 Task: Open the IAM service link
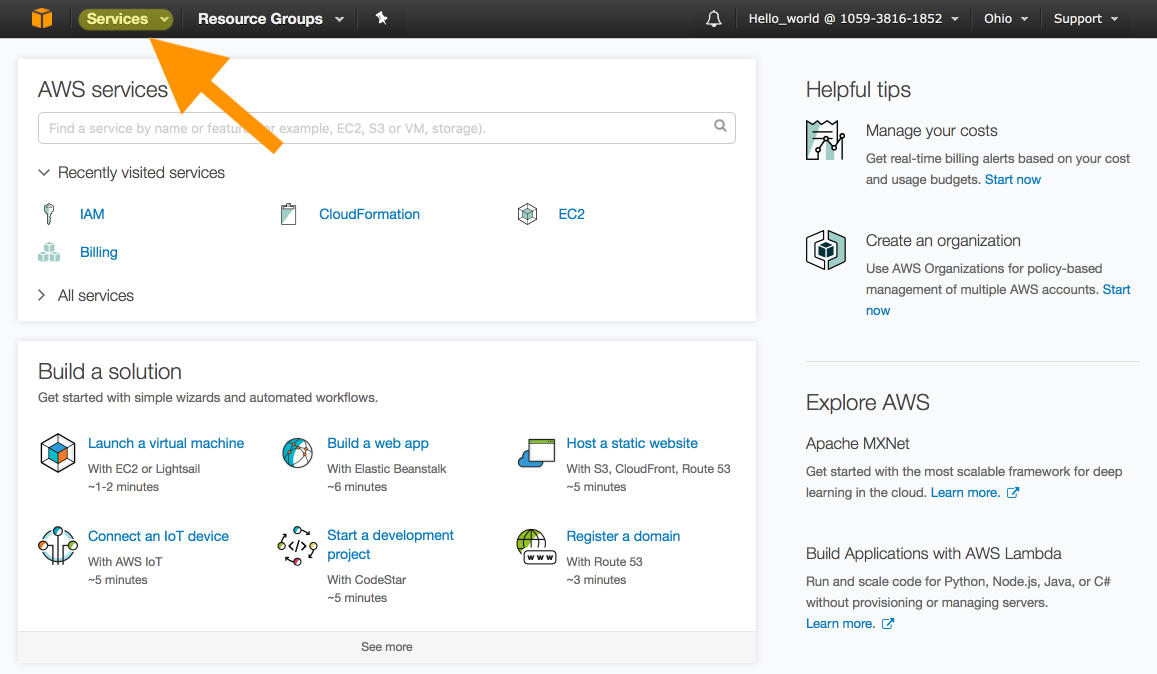[92, 214]
